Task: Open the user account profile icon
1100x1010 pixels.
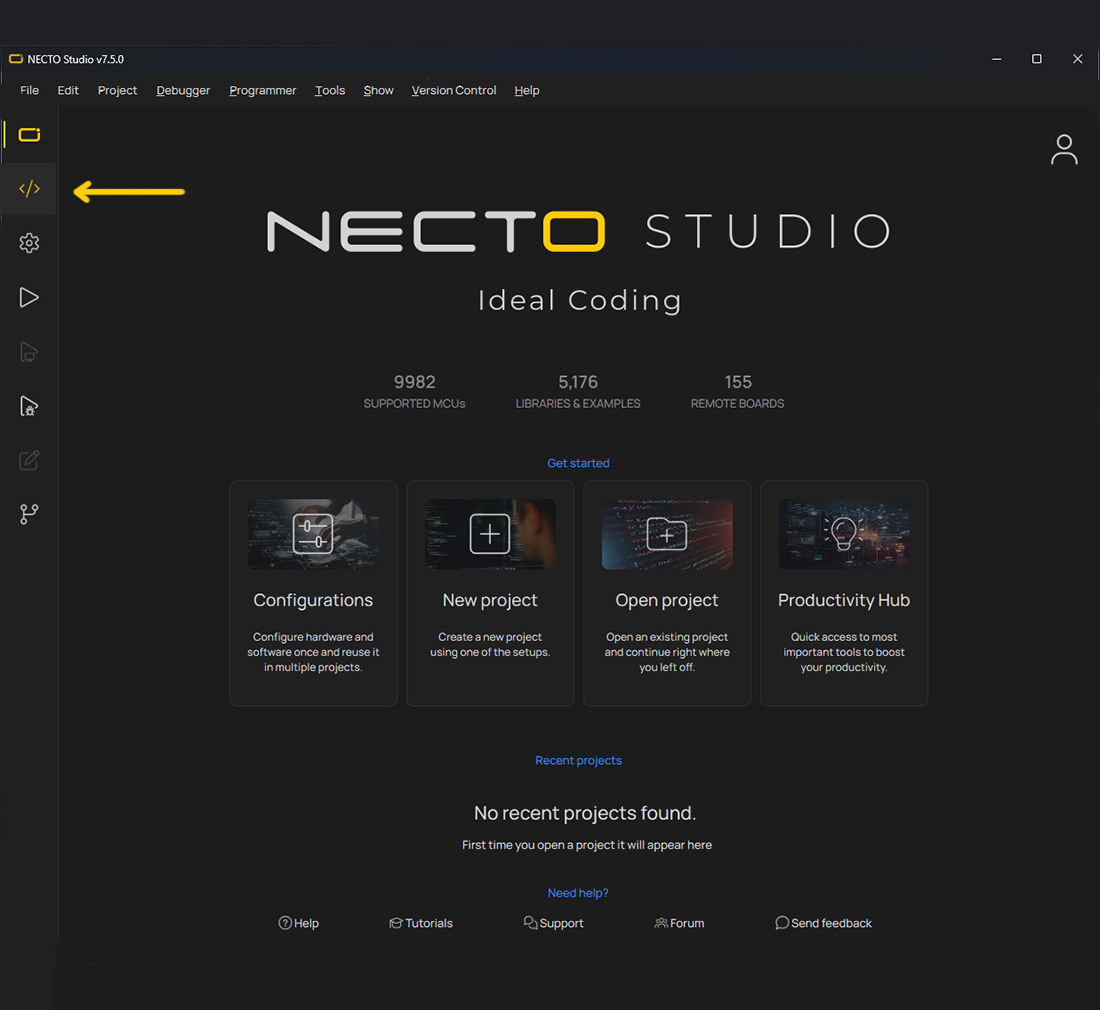Action: (x=1064, y=149)
